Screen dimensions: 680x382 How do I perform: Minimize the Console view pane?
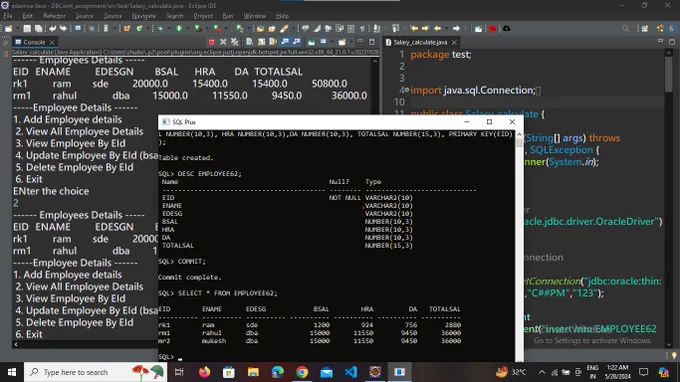tap(360, 42)
